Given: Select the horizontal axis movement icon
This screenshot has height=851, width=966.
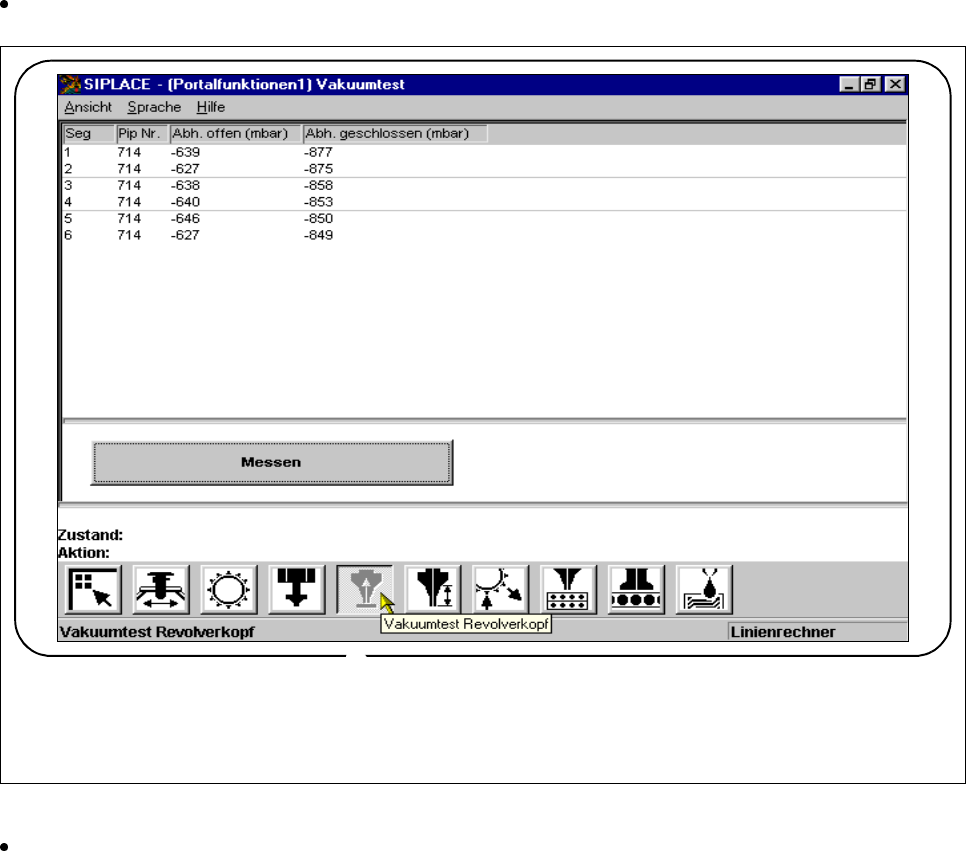Looking at the screenshot, I should pos(162,589).
